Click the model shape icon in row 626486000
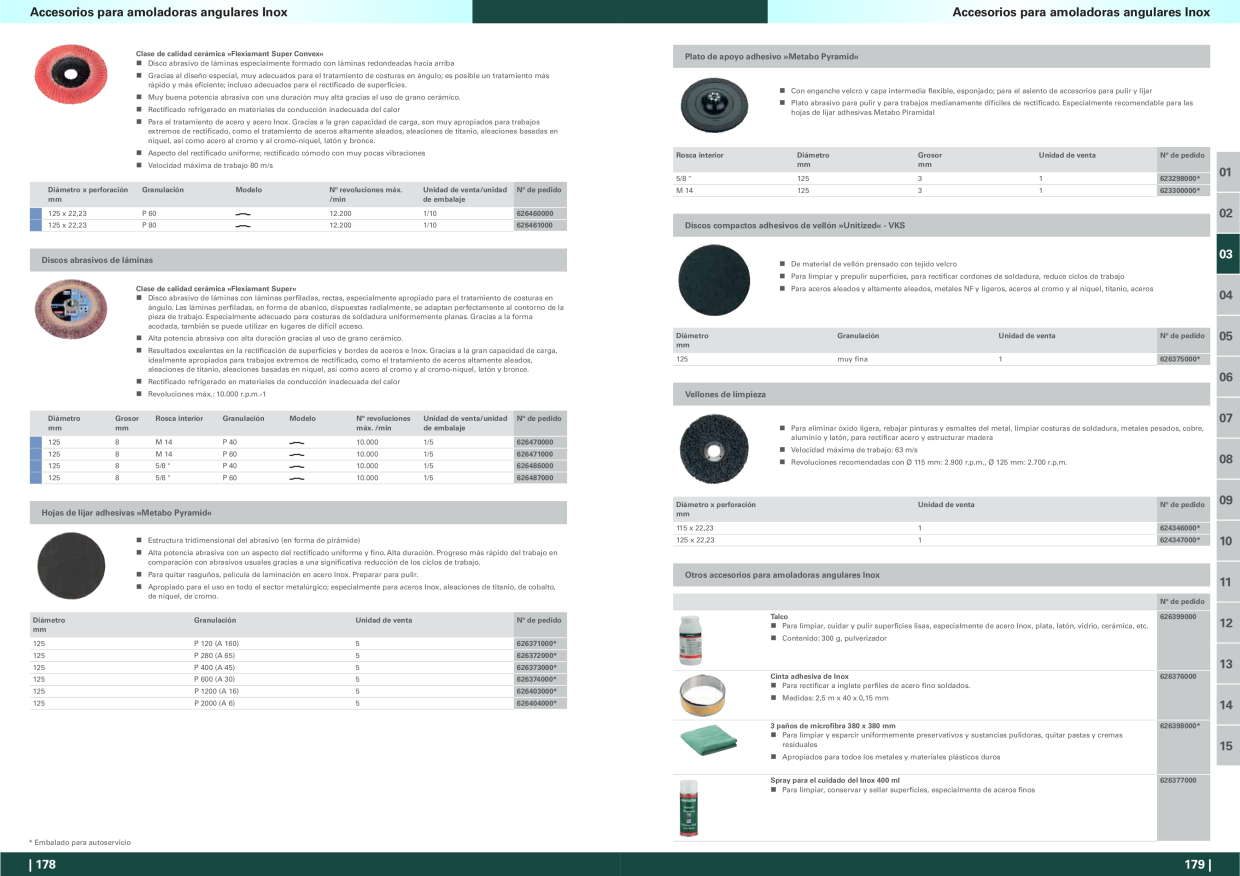The height and width of the screenshot is (876, 1240). point(296,466)
